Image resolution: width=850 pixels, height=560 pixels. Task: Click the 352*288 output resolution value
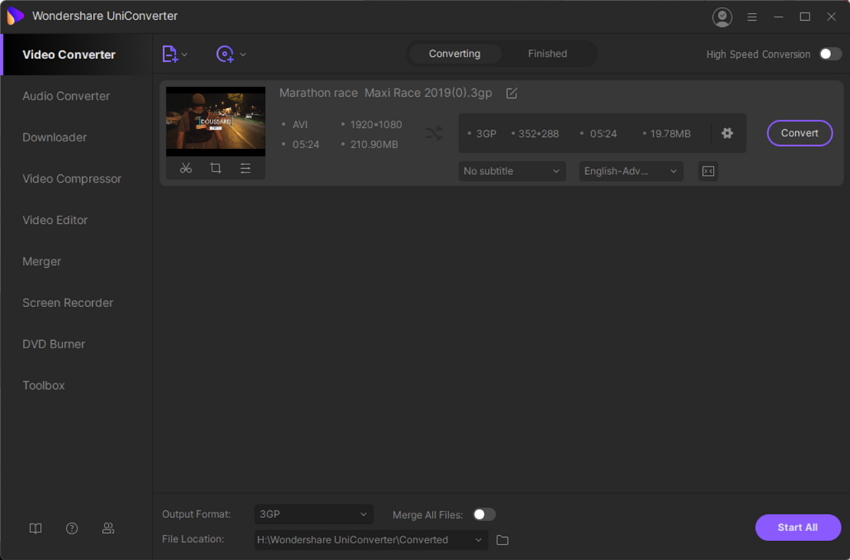[x=538, y=134]
